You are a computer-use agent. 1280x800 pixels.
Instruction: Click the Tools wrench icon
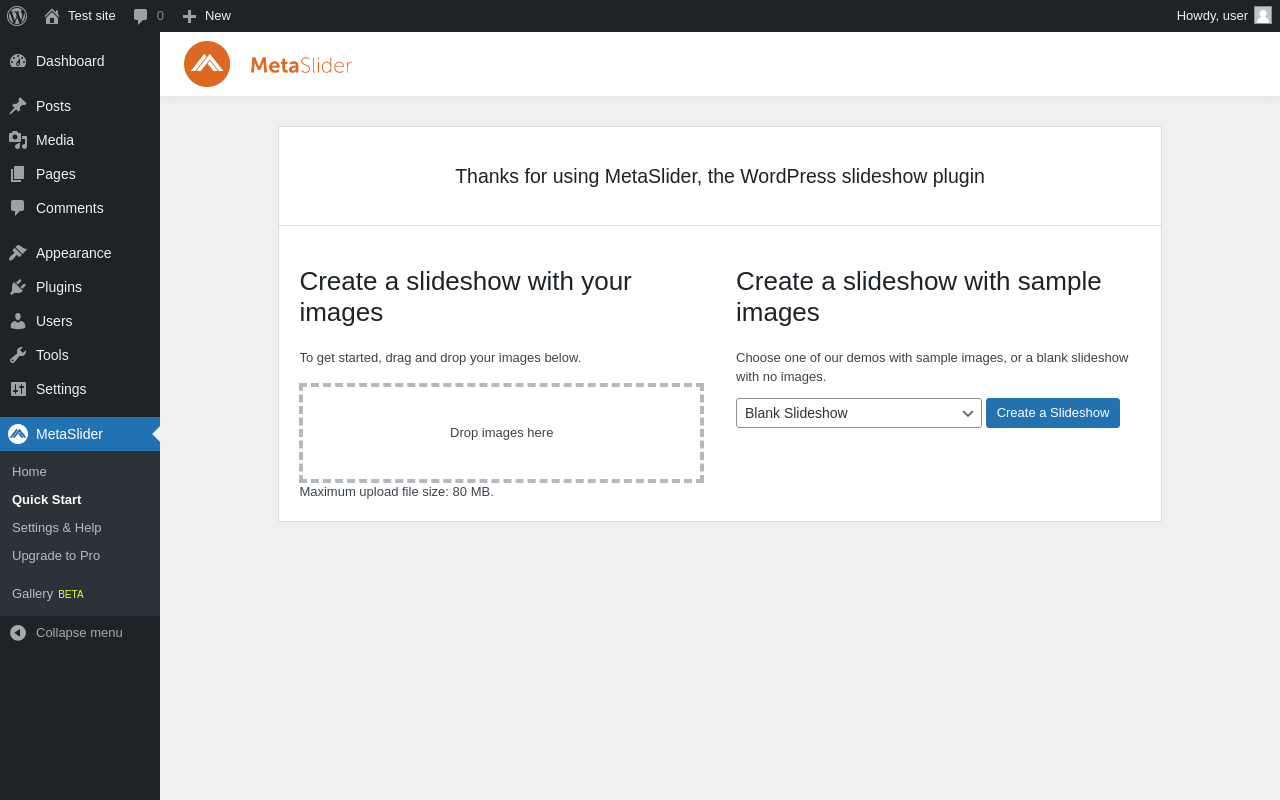[x=18, y=355]
